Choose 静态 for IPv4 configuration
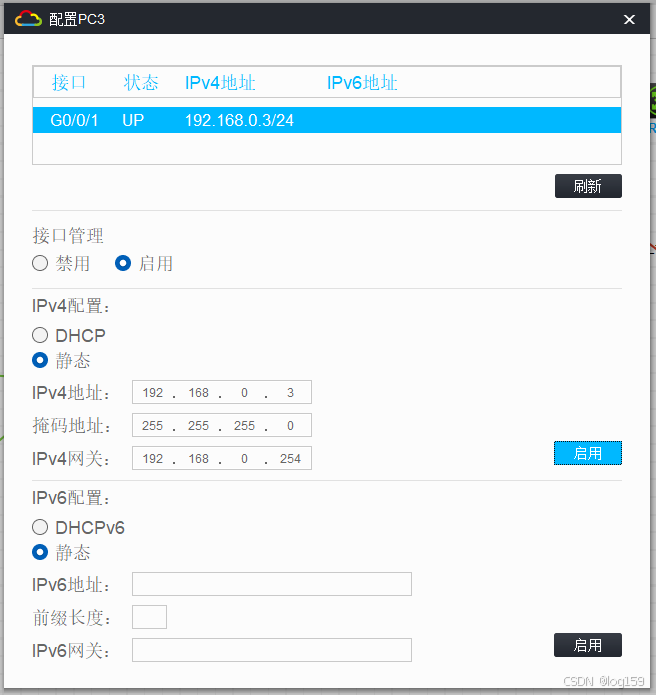The height and width of the screenshot is (695, 656). click(40, 360)
